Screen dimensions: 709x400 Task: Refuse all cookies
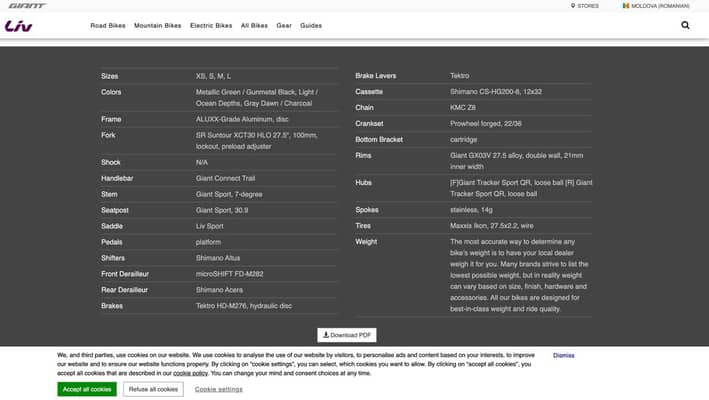point(153,389)
